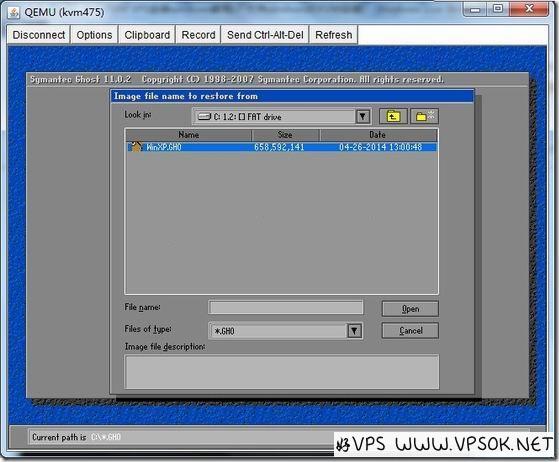Click the Current path status bar text

tap(76, 437)
